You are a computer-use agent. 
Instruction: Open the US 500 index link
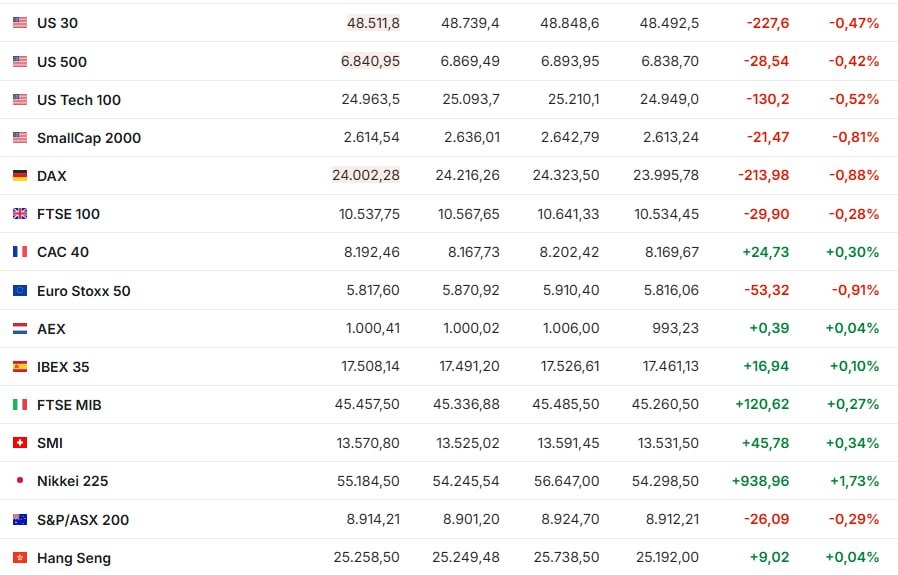[62, 62]
